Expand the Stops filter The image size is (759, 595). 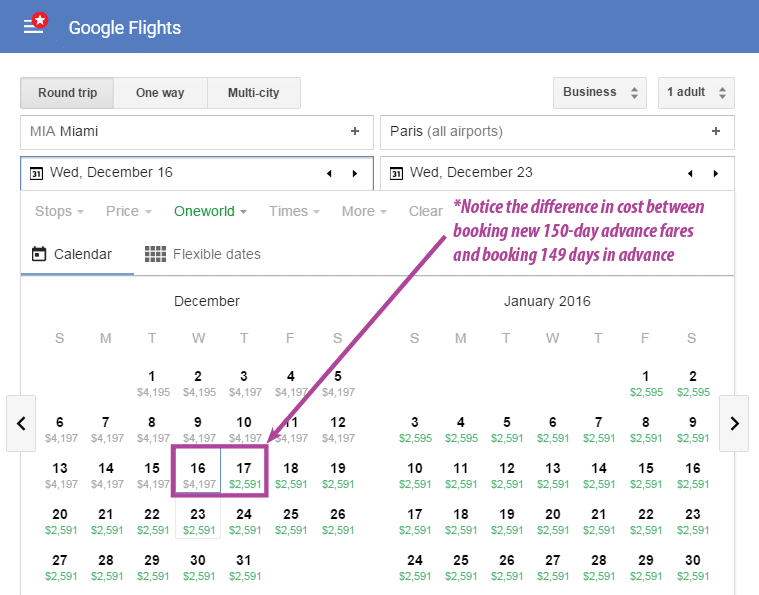(x=59, y=211)
